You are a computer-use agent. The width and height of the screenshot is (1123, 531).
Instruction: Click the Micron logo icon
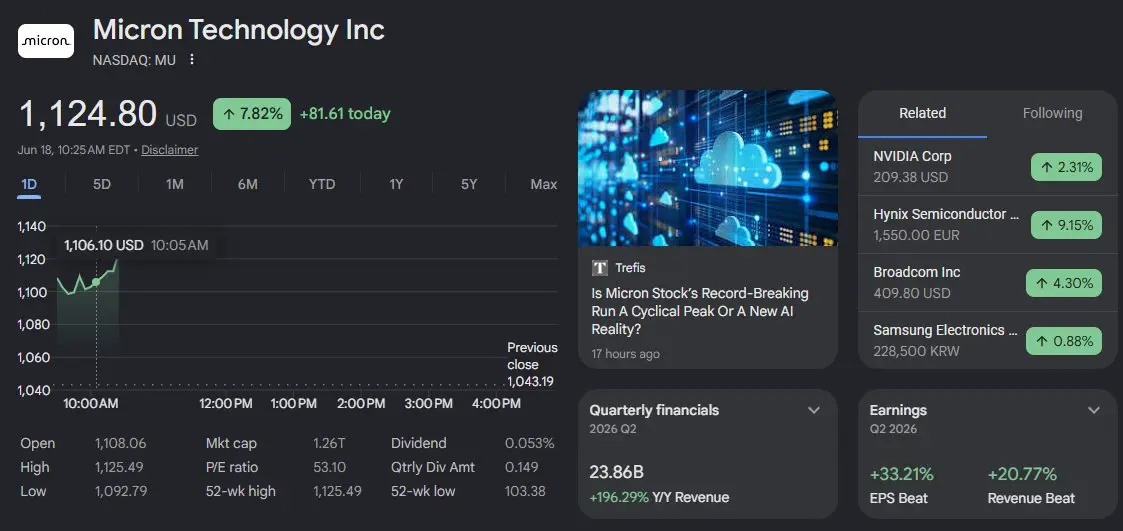46,41
